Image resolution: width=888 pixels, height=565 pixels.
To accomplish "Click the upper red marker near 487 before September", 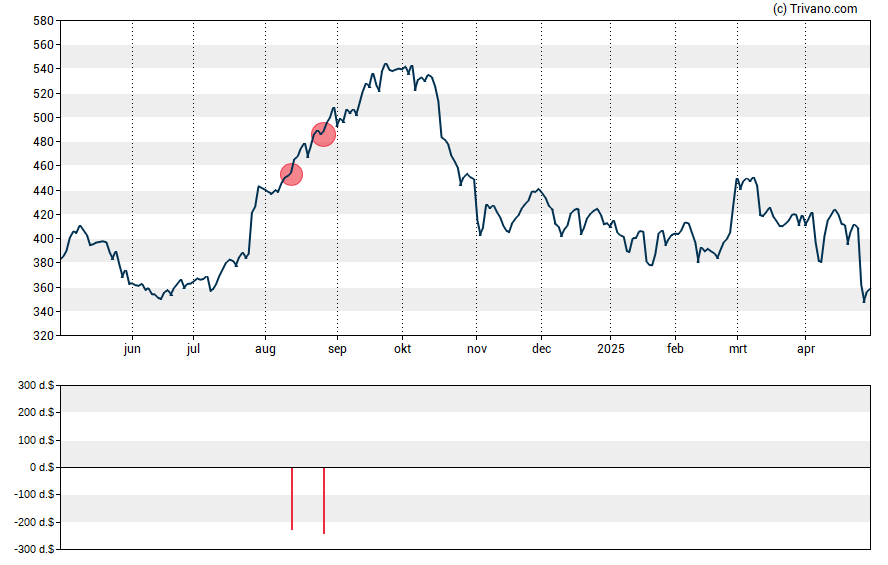I will [323, 134].
